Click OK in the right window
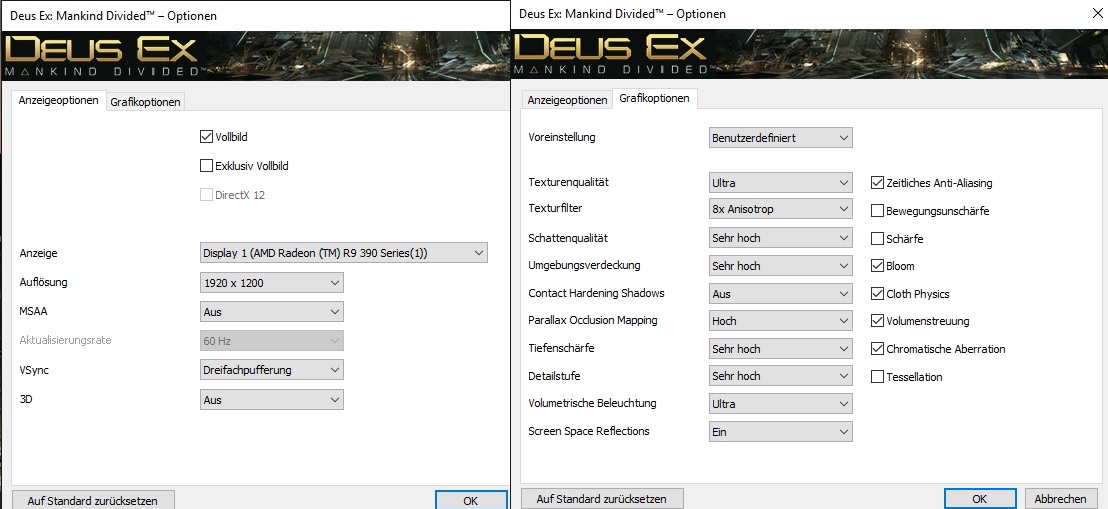 pos(979,498)
